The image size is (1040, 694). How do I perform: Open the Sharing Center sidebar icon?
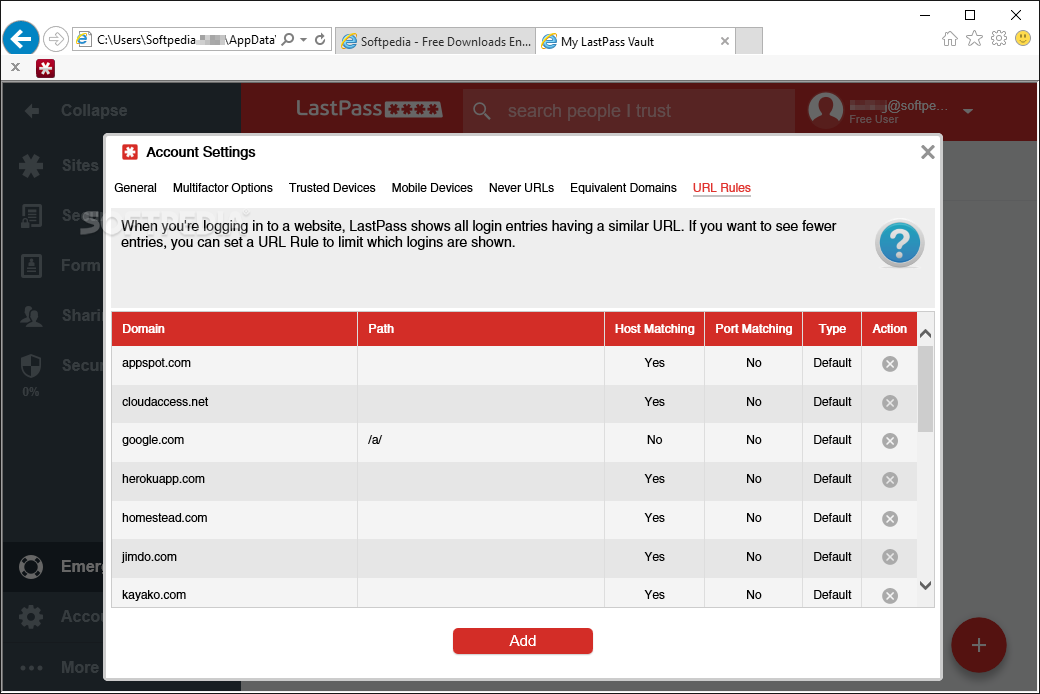click(31, 316)
